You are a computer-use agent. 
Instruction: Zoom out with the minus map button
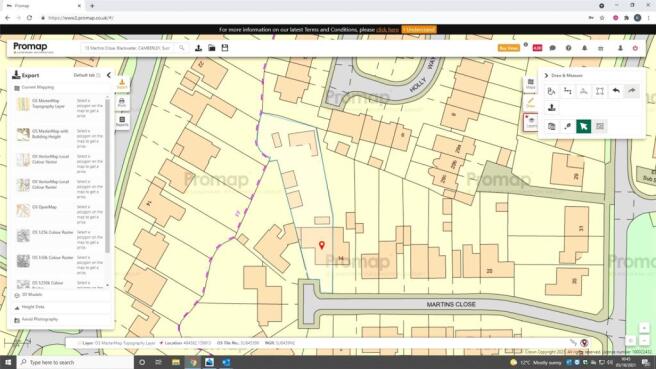coord(644,340)
